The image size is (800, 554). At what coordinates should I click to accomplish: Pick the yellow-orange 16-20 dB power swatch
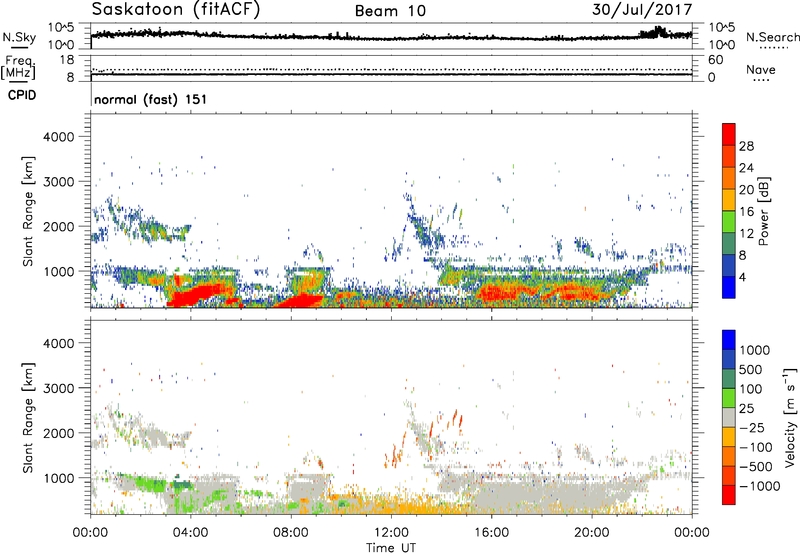729,199
